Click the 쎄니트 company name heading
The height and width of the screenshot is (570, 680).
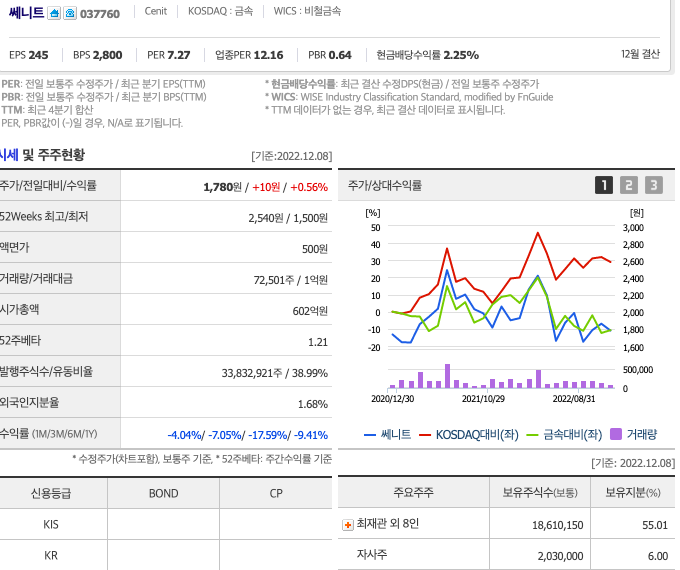tap(26, 13)
